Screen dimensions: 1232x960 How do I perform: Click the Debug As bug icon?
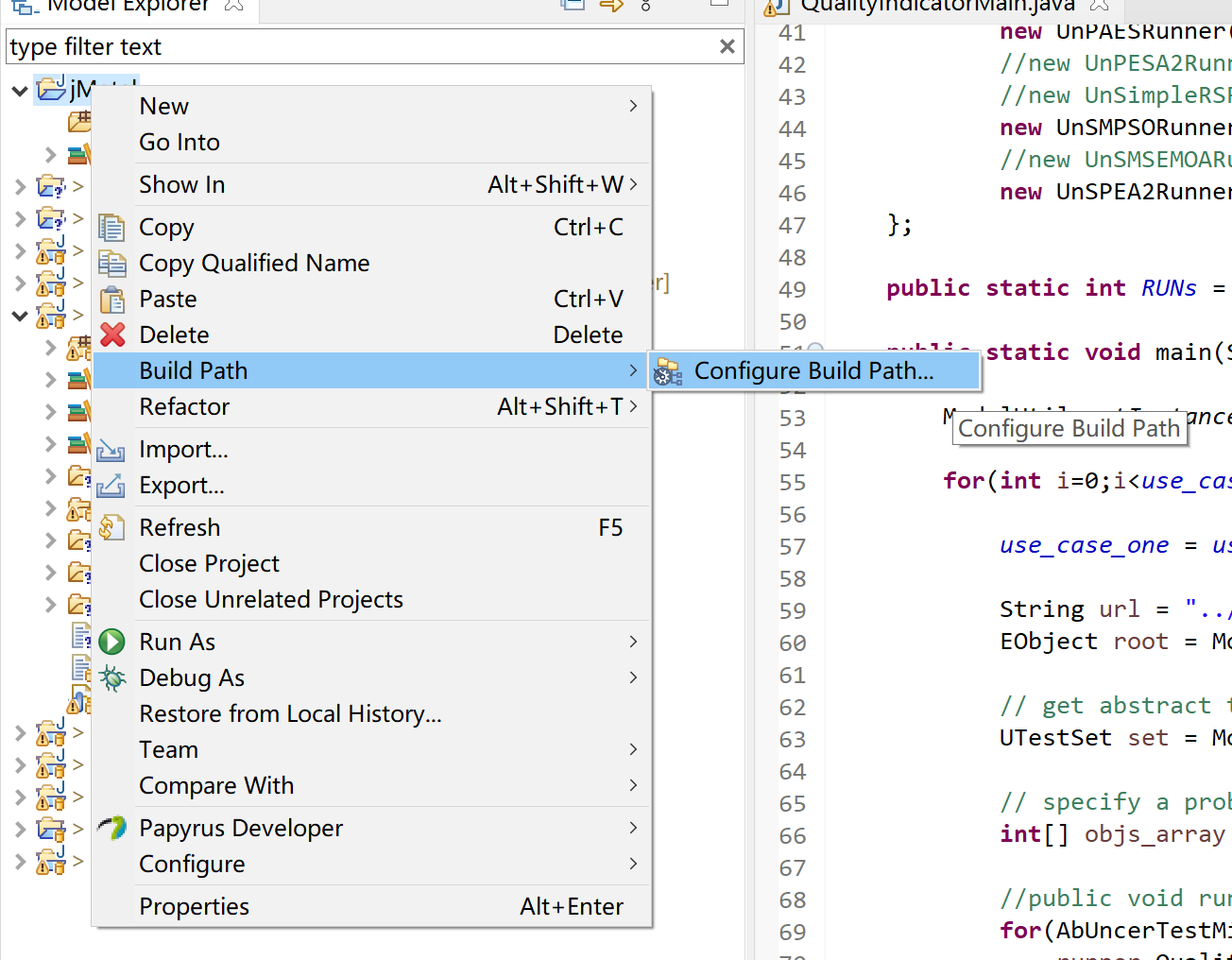[111, 677]
